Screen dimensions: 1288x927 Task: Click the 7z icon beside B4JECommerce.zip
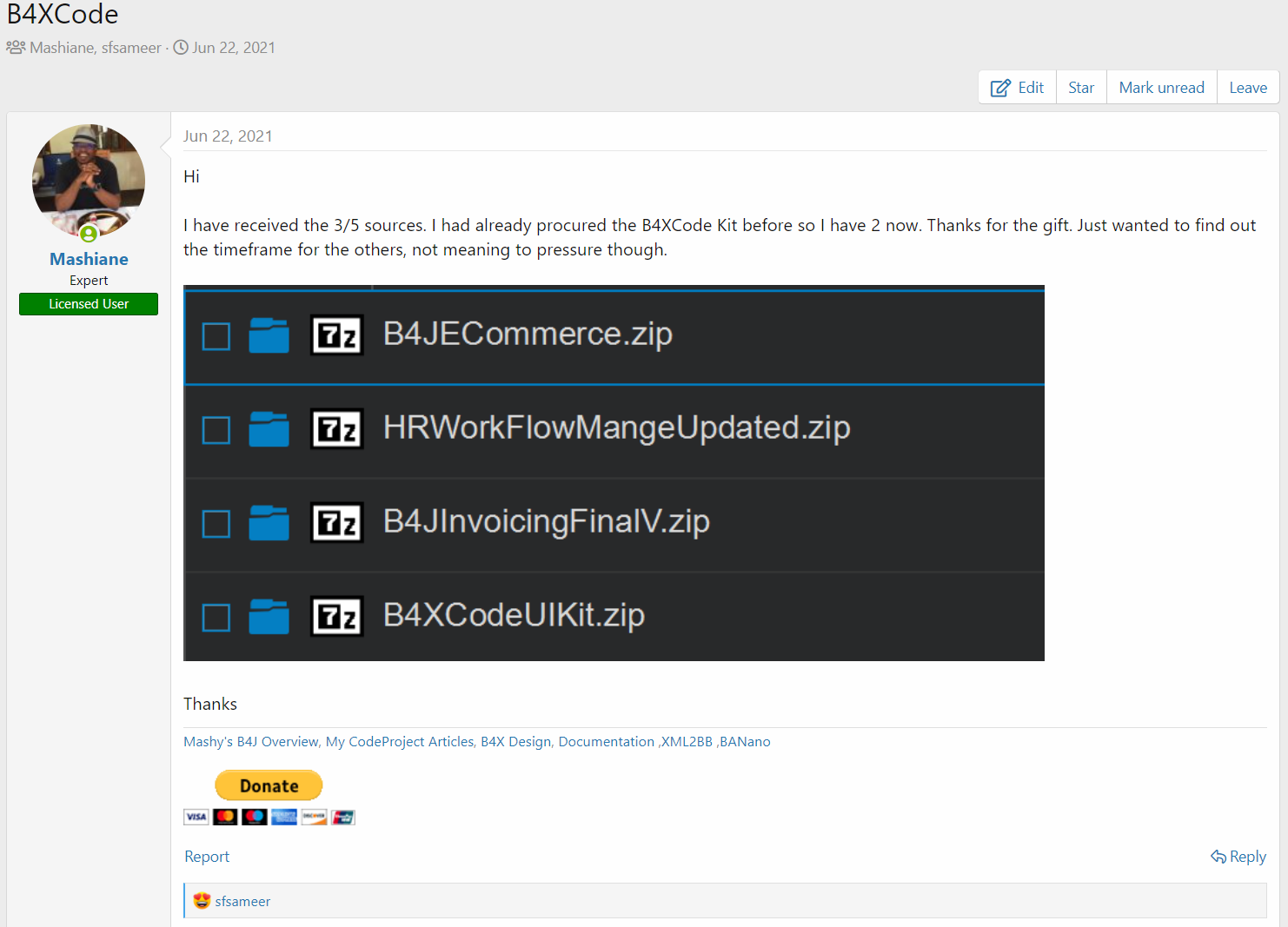point(337,335)
